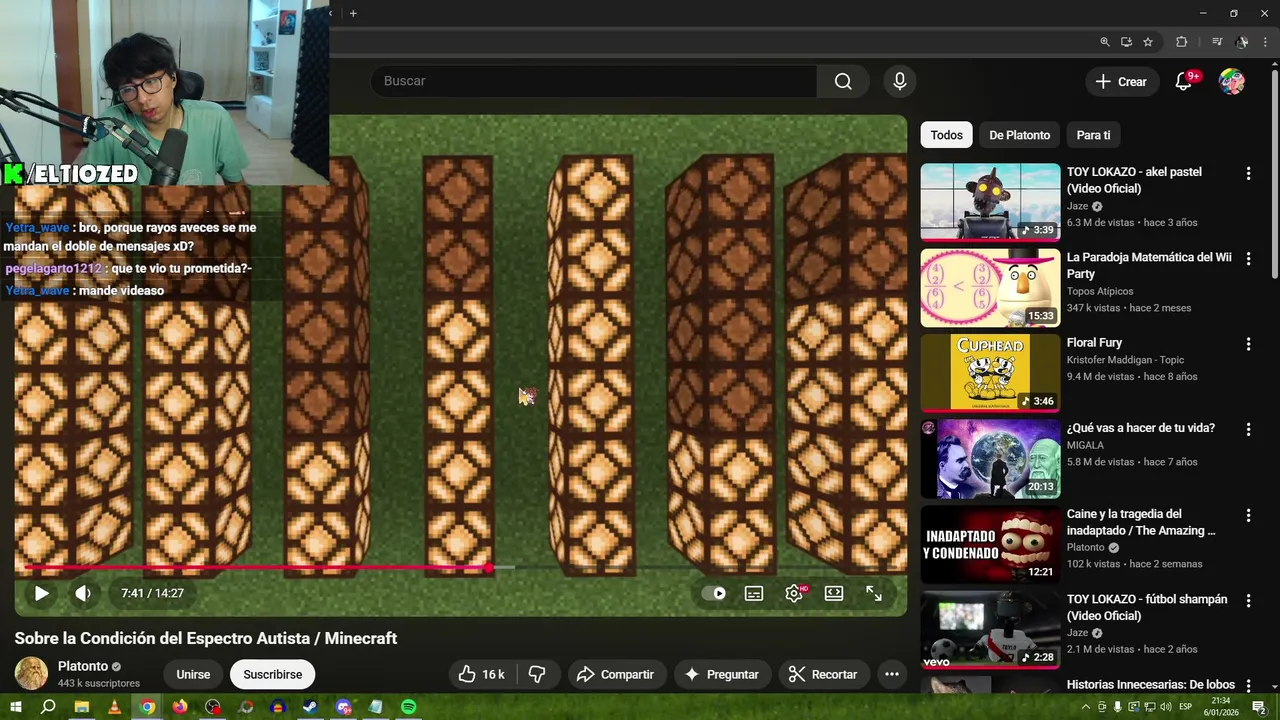Screen dimensions: 1280x720
Task: Play the video with the play button
Action: 41,593
